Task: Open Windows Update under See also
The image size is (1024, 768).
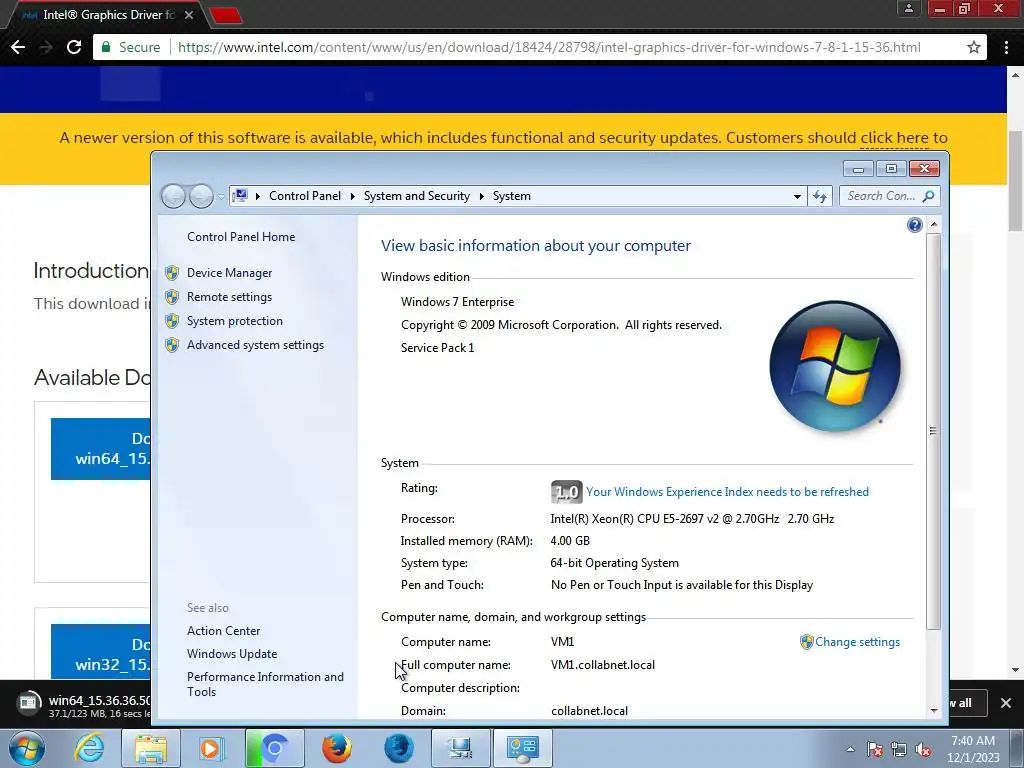Action: point(232,654)
